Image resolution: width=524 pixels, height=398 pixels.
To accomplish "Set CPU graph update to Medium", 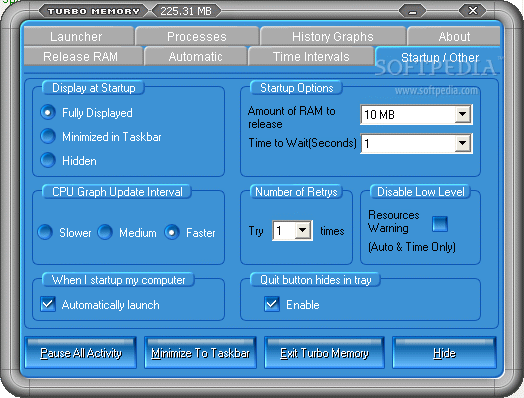I will pyautogui.click(x=105, y=232).
